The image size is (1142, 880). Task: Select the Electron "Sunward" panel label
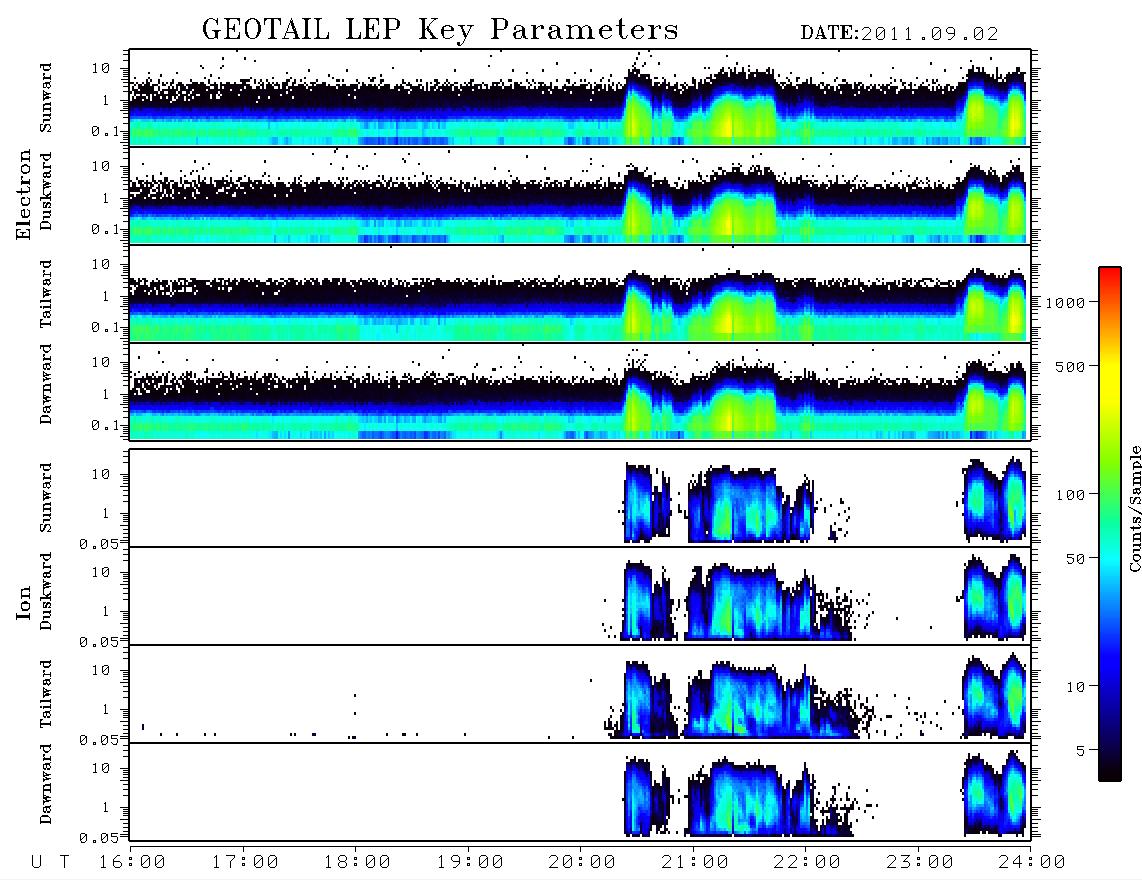coord(46,98)
